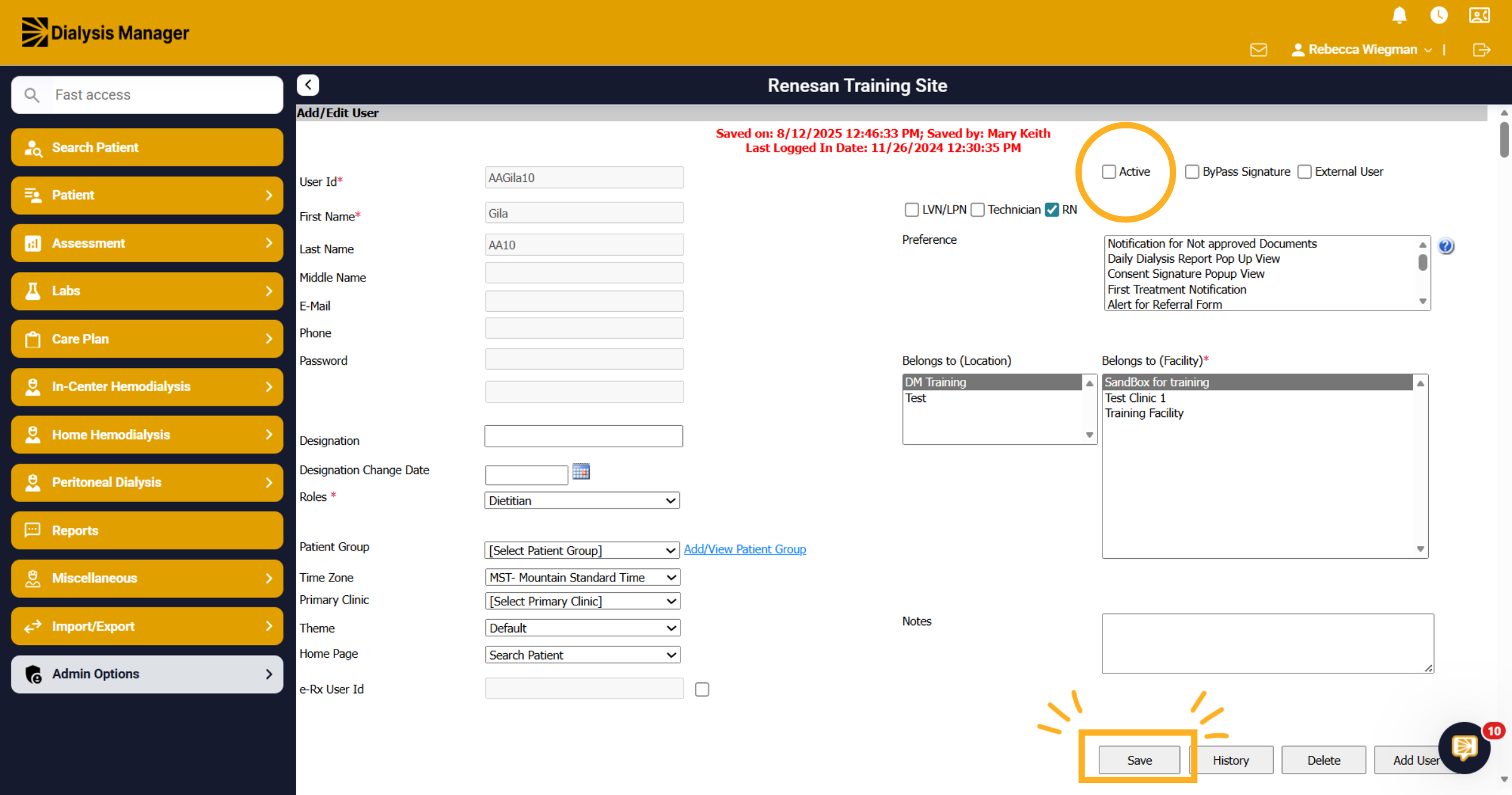Screen dimensions: 1512x795
Task: Open Reports from sidebar
Action: tap(147, 530)
